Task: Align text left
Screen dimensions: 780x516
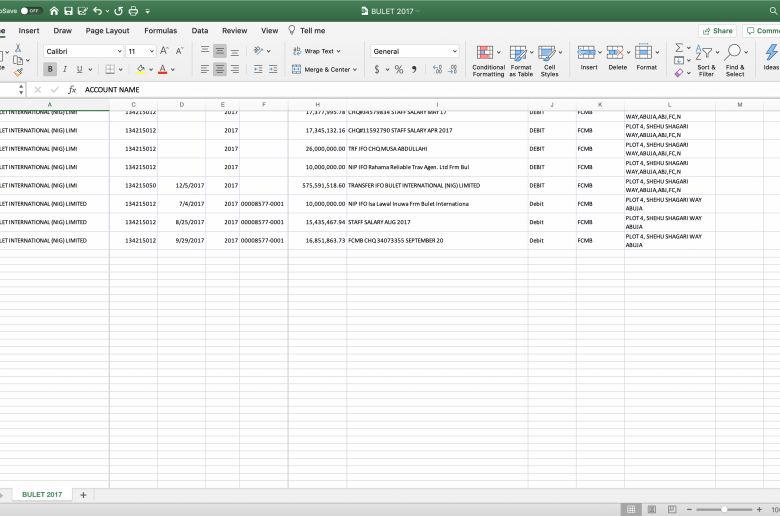Action: 205,69
